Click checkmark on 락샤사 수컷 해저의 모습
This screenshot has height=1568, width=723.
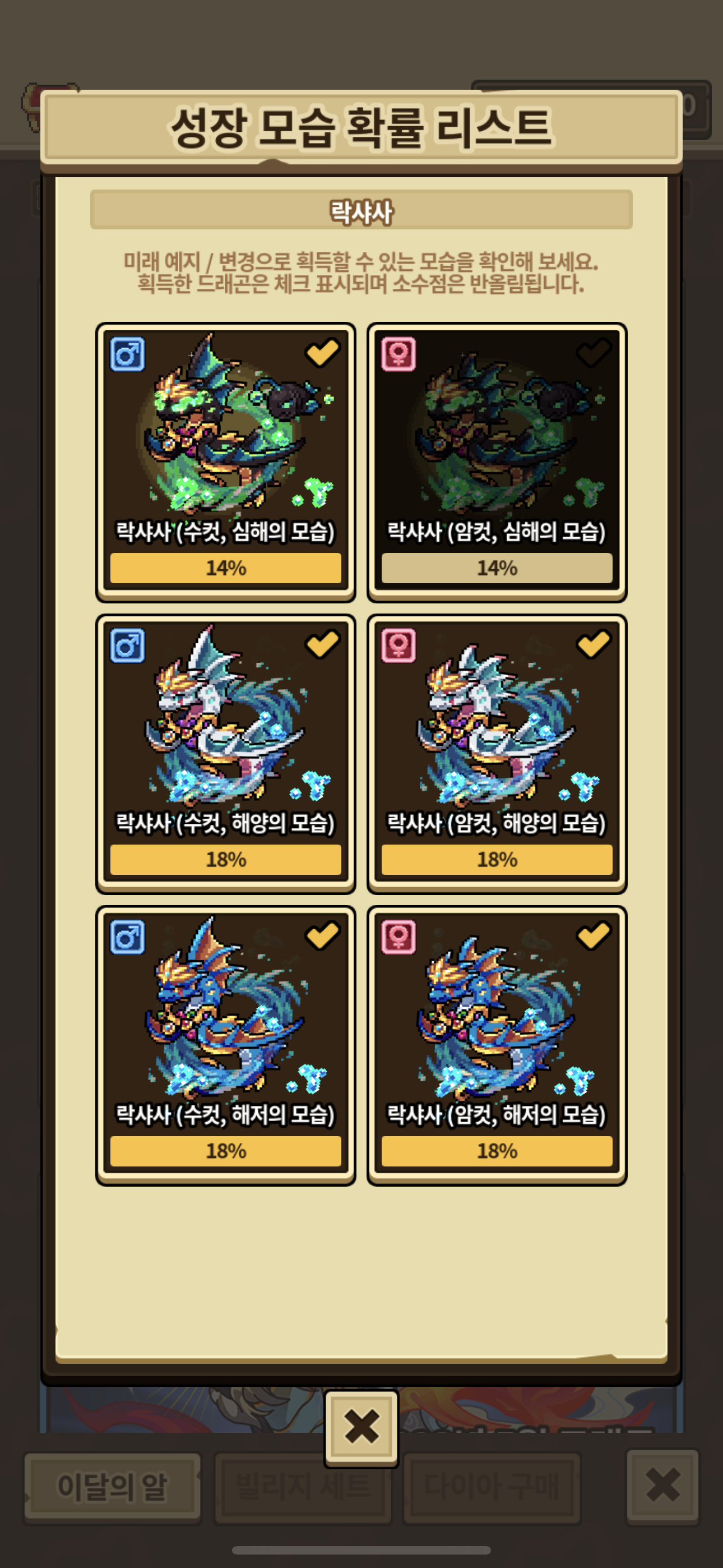pos(323,935)
